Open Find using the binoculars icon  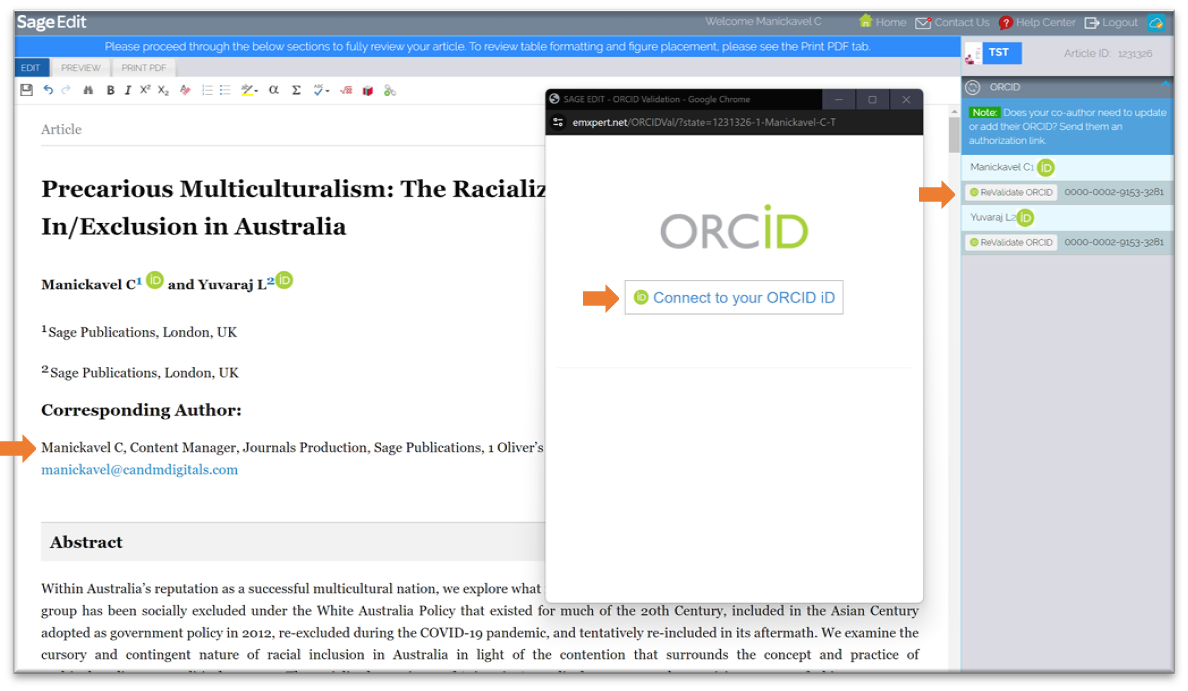[88, 90]
